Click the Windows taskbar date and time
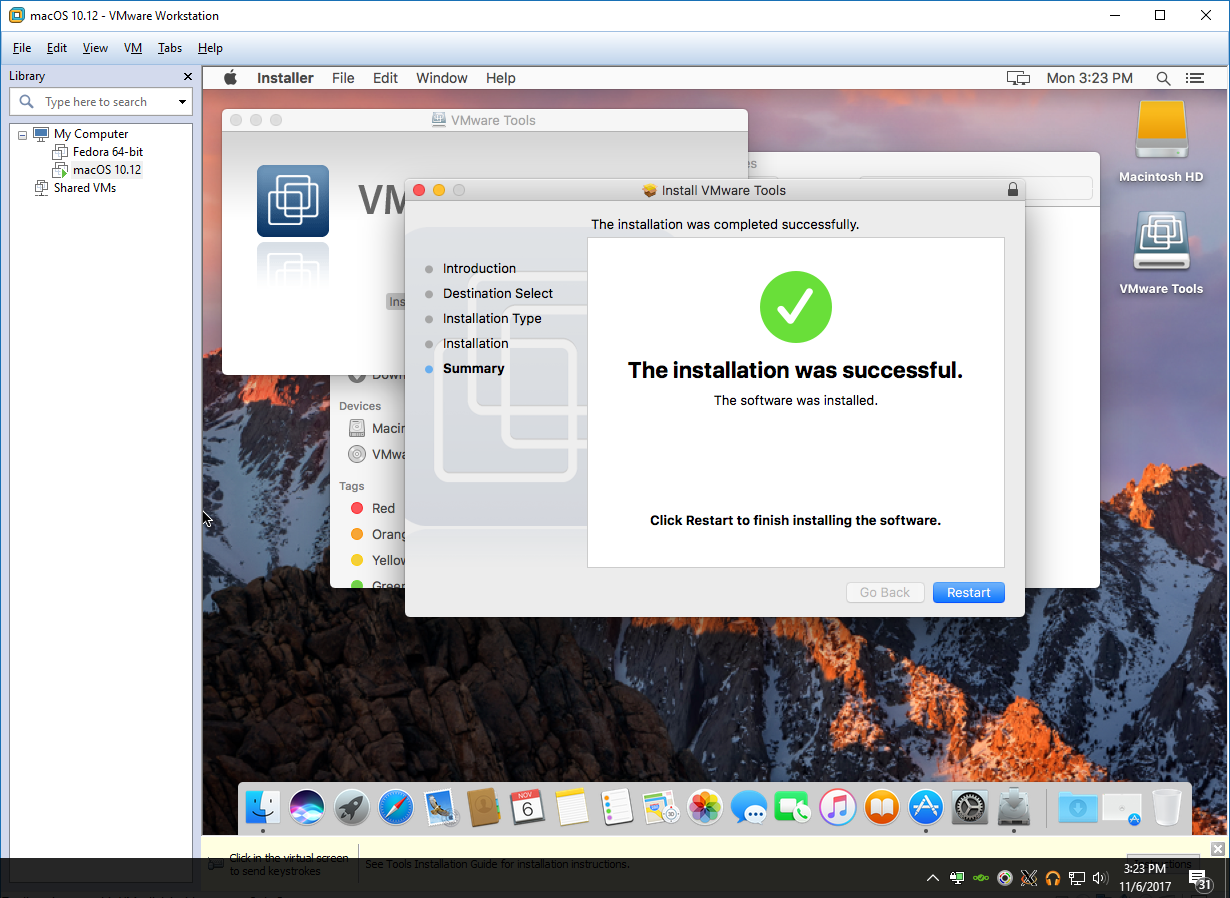The height and width of the screenshot is (898, 1230). (1144, 878)
